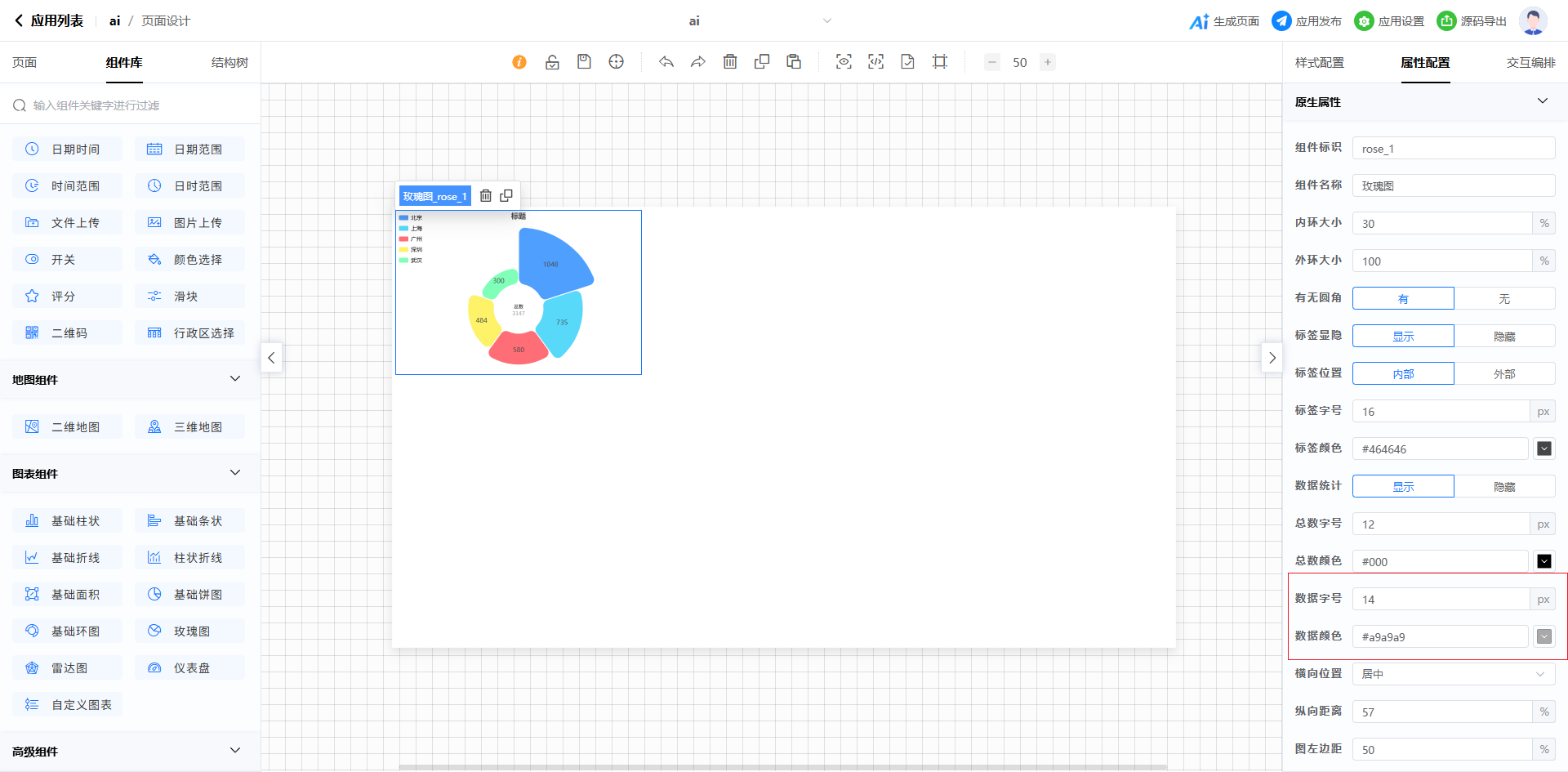Click the undo arrow in toolbar
The width and height of the screenshot is (1568, 772).
tap(666, 62)
